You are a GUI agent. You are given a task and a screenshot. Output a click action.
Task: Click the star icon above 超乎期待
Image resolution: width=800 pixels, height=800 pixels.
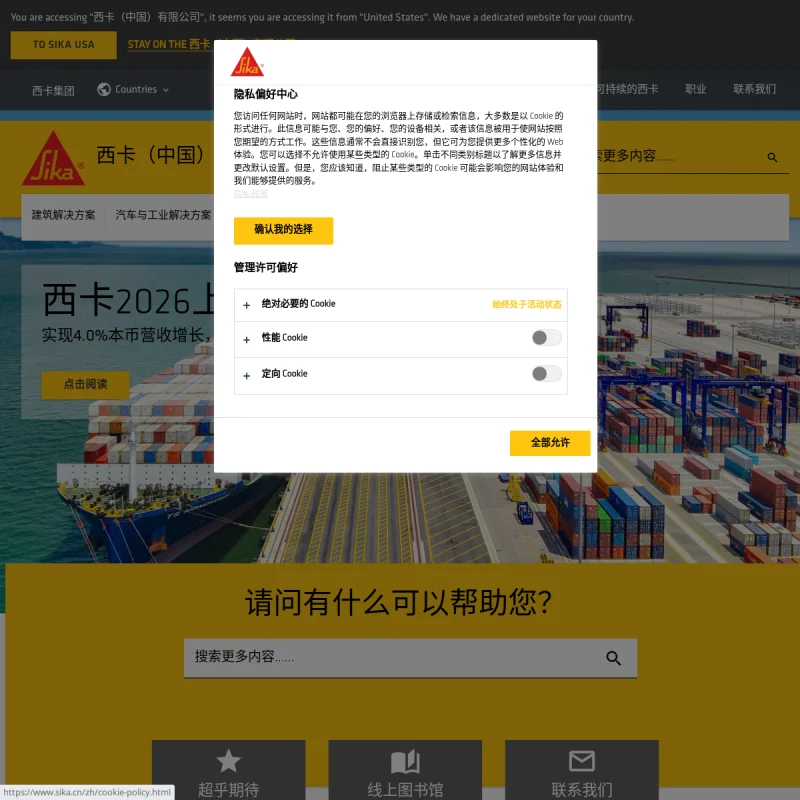coord(229,761)
